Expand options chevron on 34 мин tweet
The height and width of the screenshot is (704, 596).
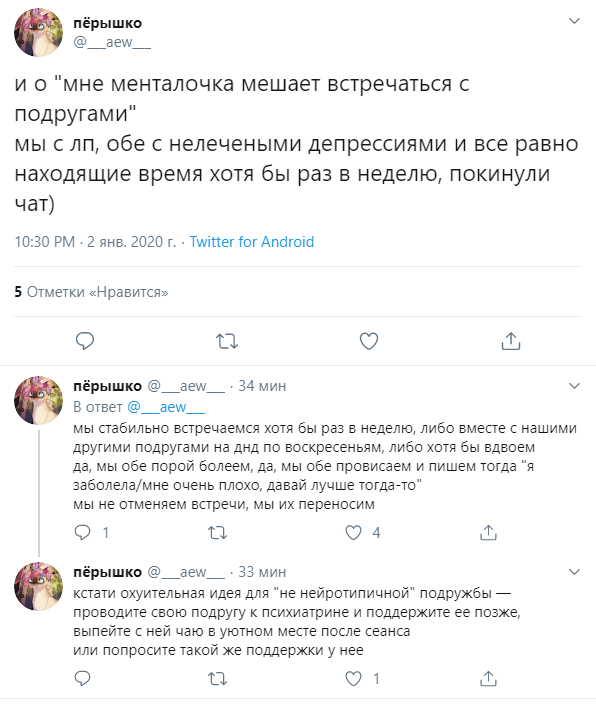574,386
